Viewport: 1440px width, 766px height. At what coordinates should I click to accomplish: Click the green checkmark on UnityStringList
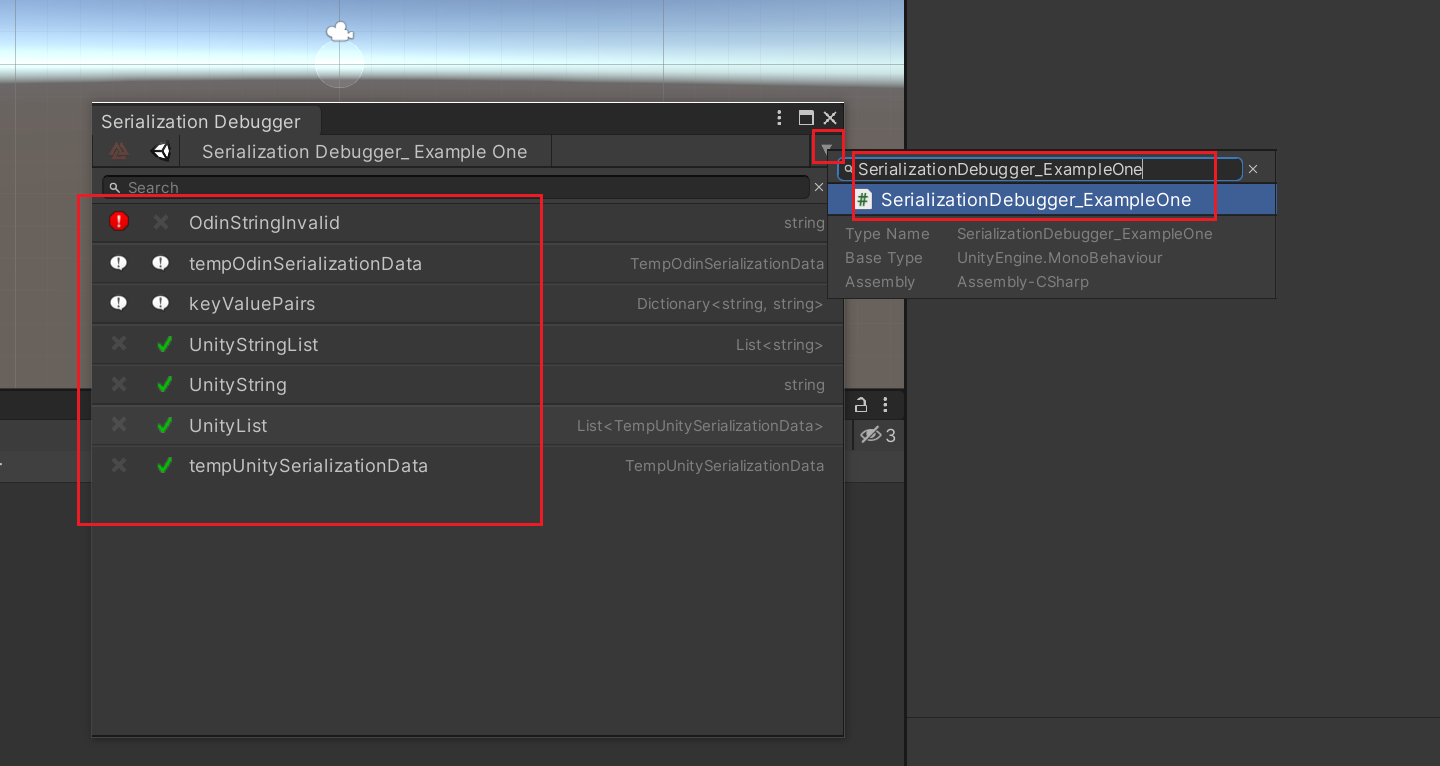(165, 344)
